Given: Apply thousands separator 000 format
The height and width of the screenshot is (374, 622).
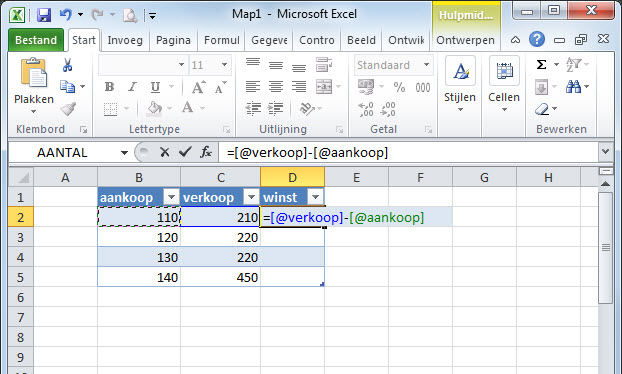Looking at the screenshot, I should (423, 87).
